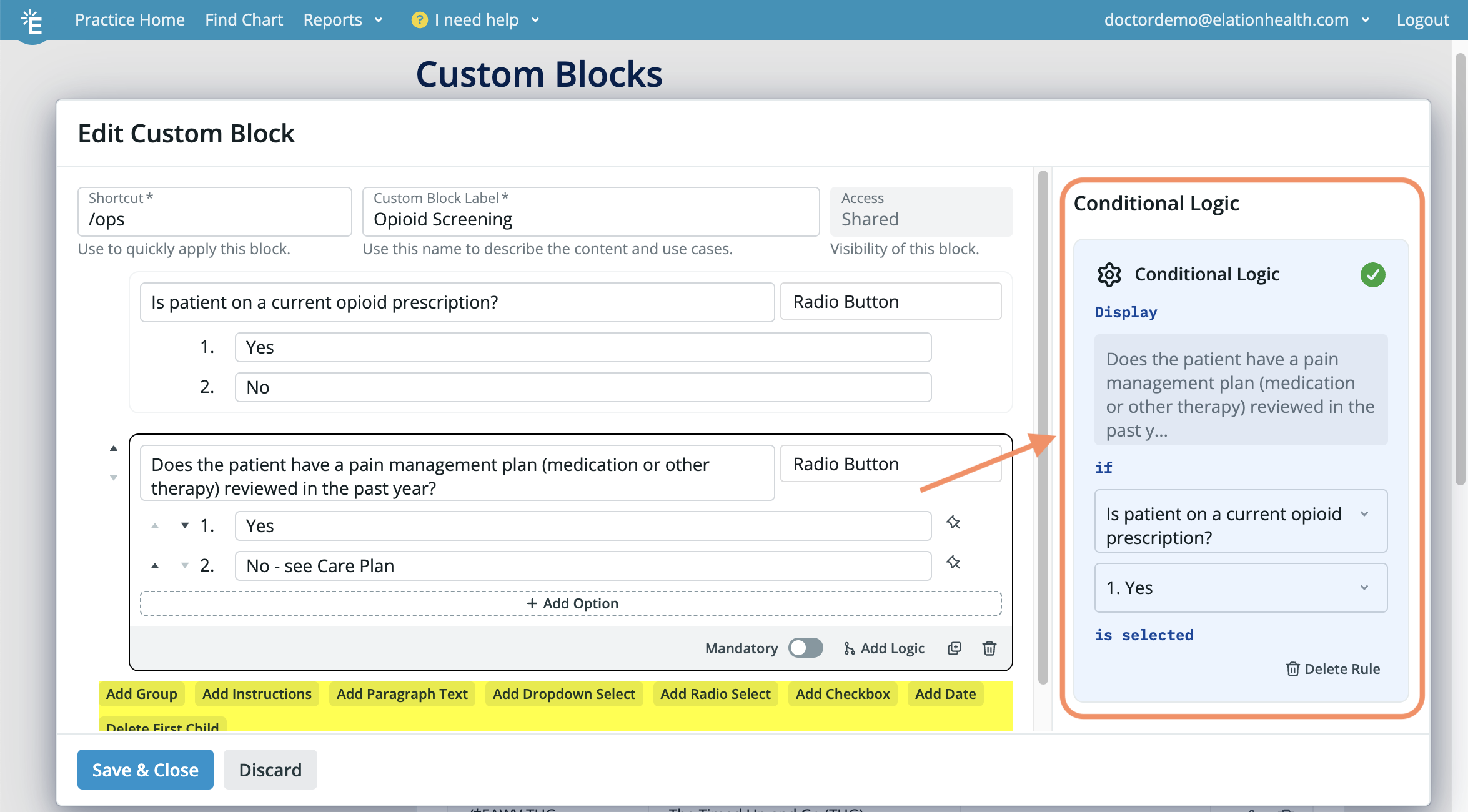The height and width of the screenshot is (812, 1468).
Task: Delete the pain management question block
Action: (989, 648)
